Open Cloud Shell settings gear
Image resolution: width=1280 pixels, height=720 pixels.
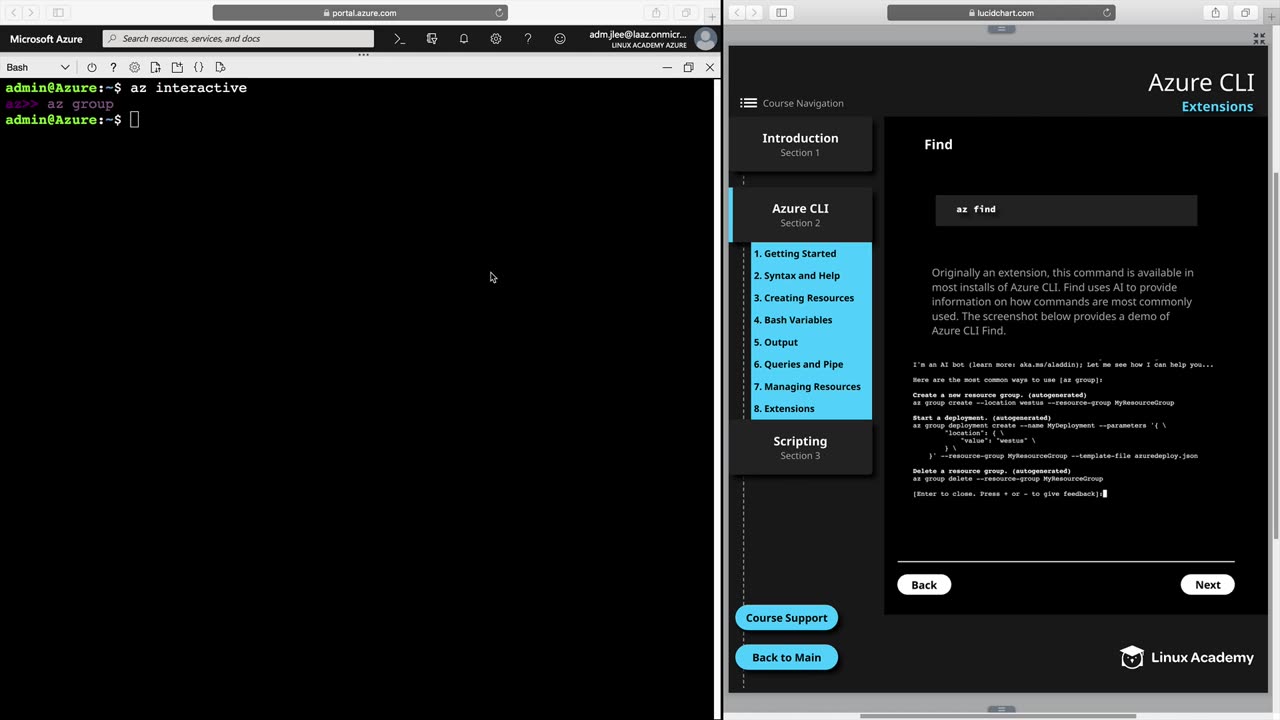point(134,67)
